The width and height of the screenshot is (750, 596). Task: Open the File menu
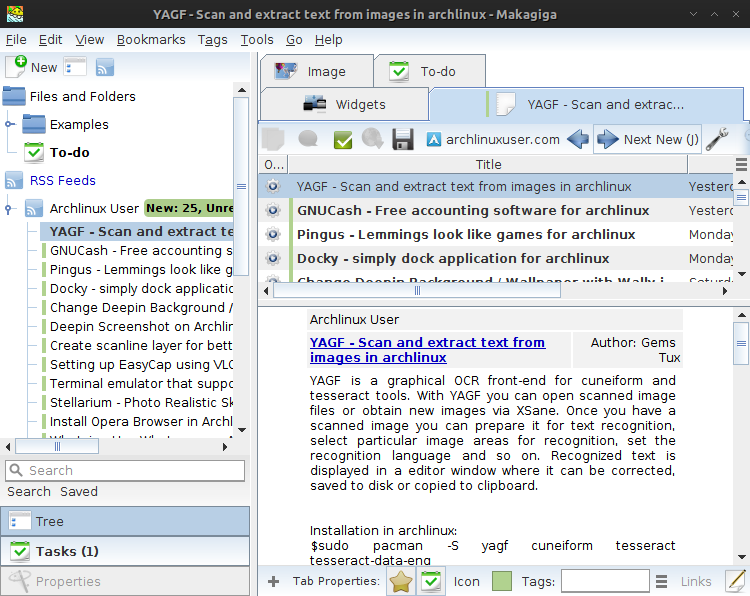[x=16, y=40]
